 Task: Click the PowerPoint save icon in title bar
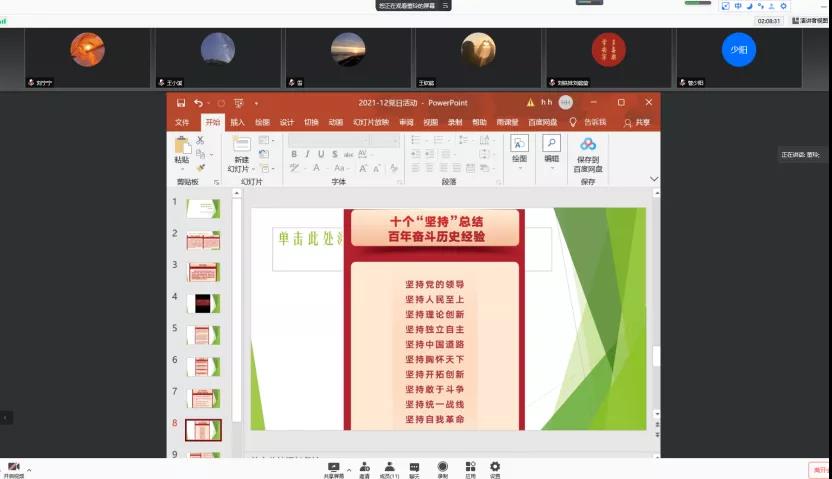[x=181, y=102]
